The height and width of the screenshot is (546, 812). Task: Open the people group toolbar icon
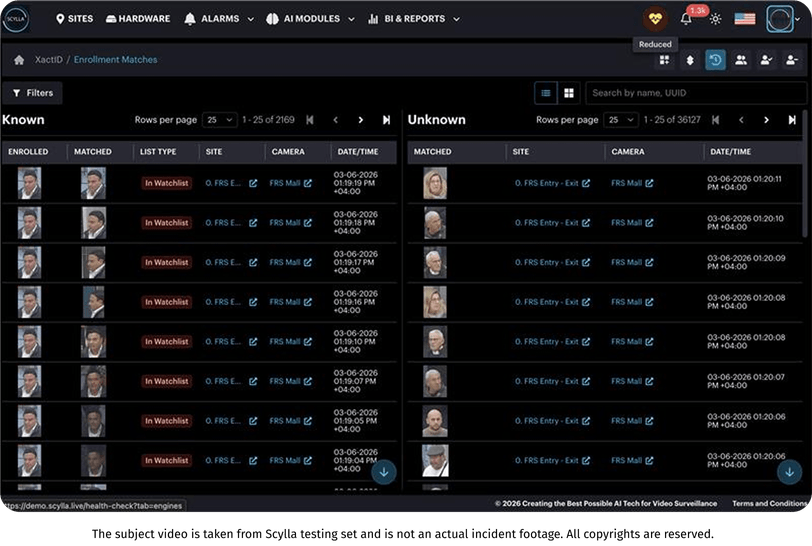tap(741, 60)
